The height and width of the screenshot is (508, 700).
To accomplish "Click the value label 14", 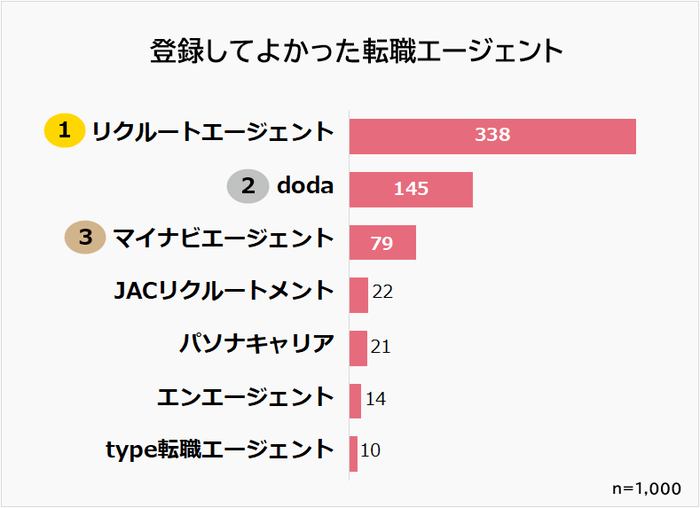I will coord(375,400).
